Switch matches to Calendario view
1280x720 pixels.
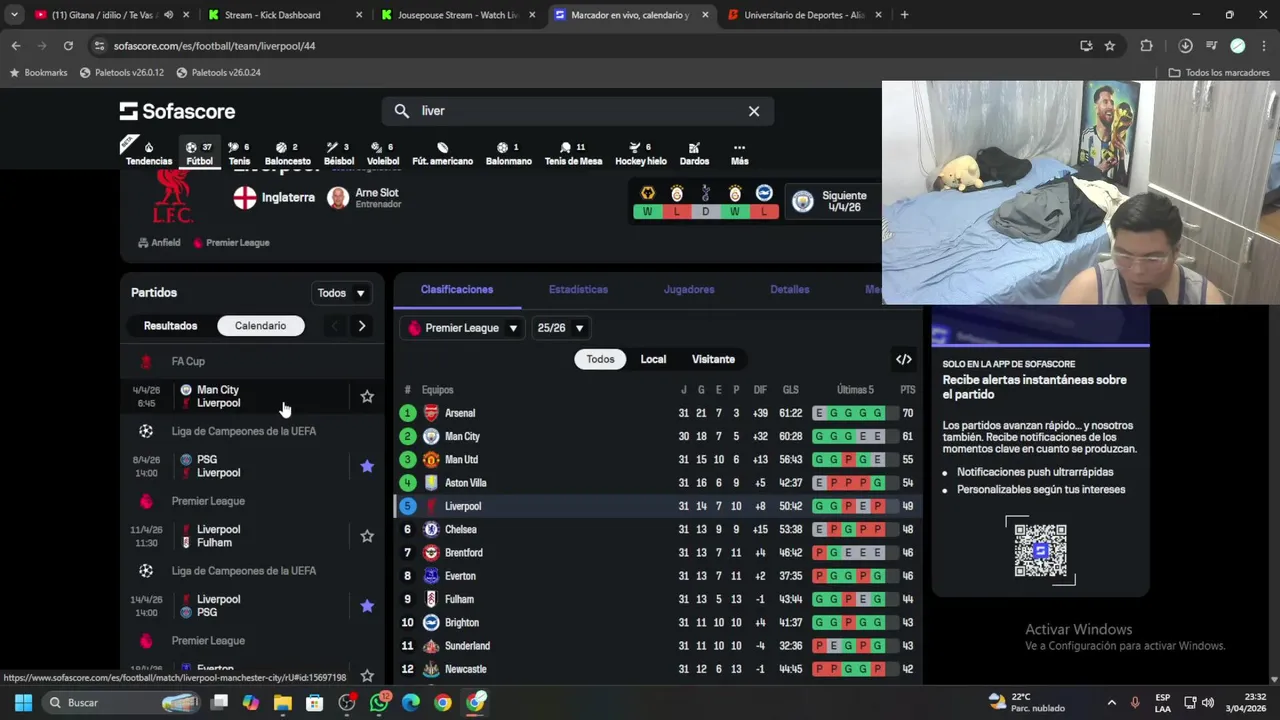(260, 326)
